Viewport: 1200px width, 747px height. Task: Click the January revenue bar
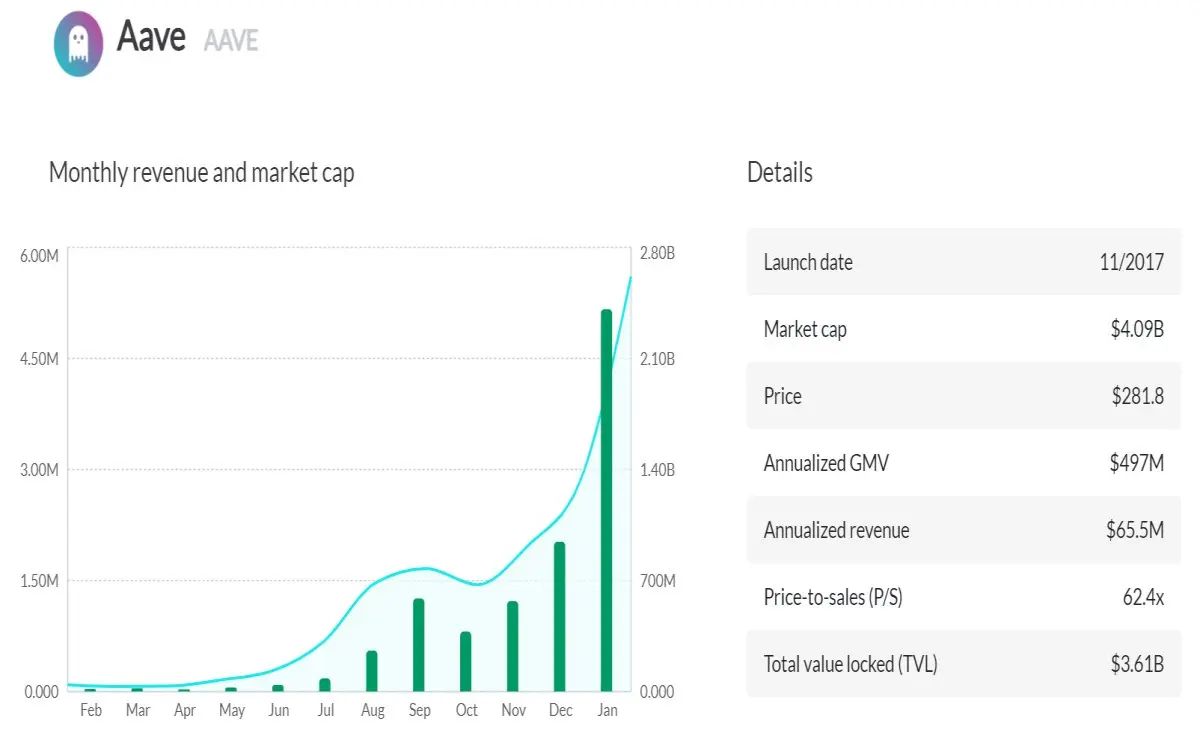pyautogui.click(x=606, y=500)
